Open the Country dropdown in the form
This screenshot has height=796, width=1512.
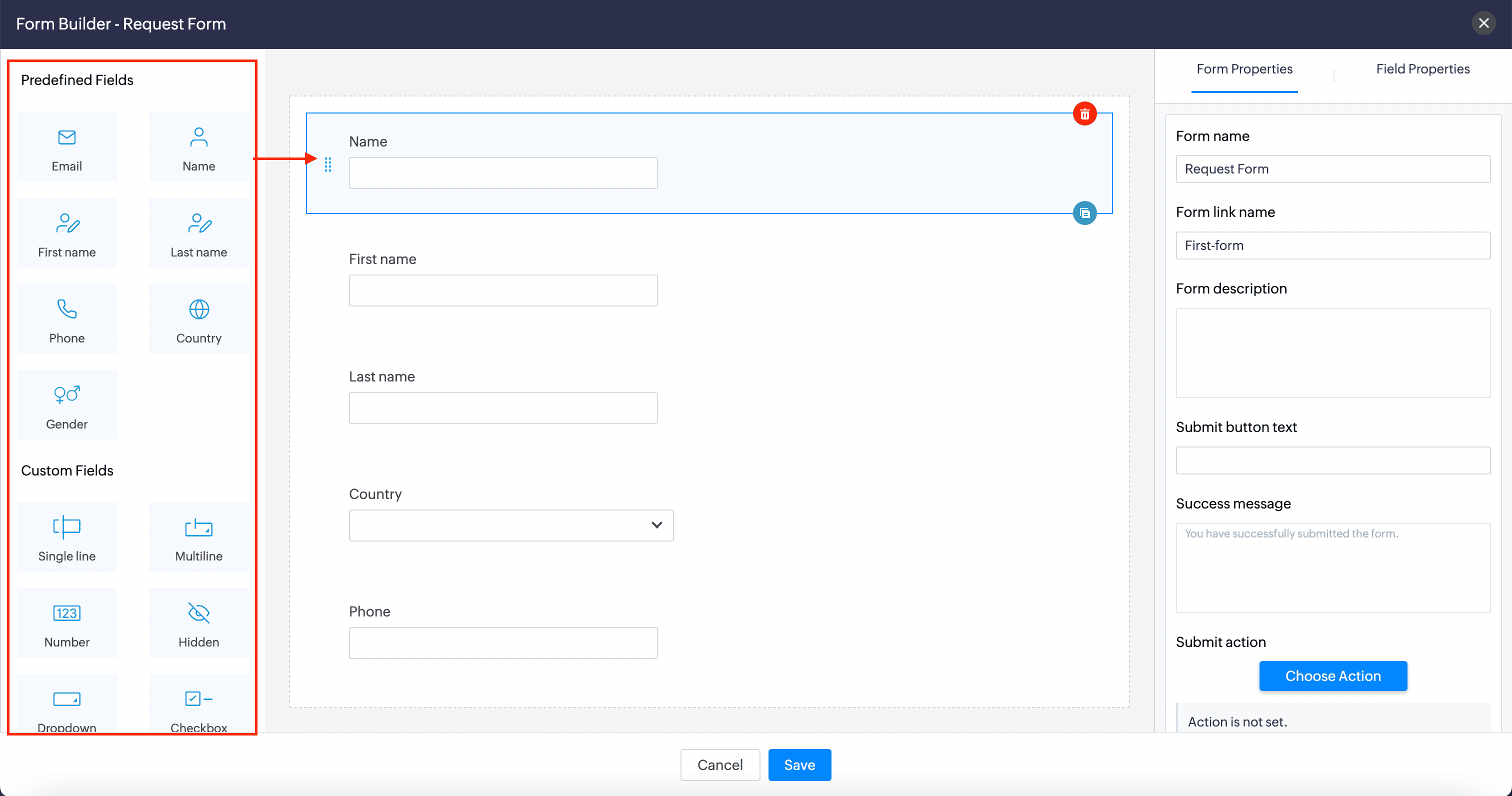[510, 525]
